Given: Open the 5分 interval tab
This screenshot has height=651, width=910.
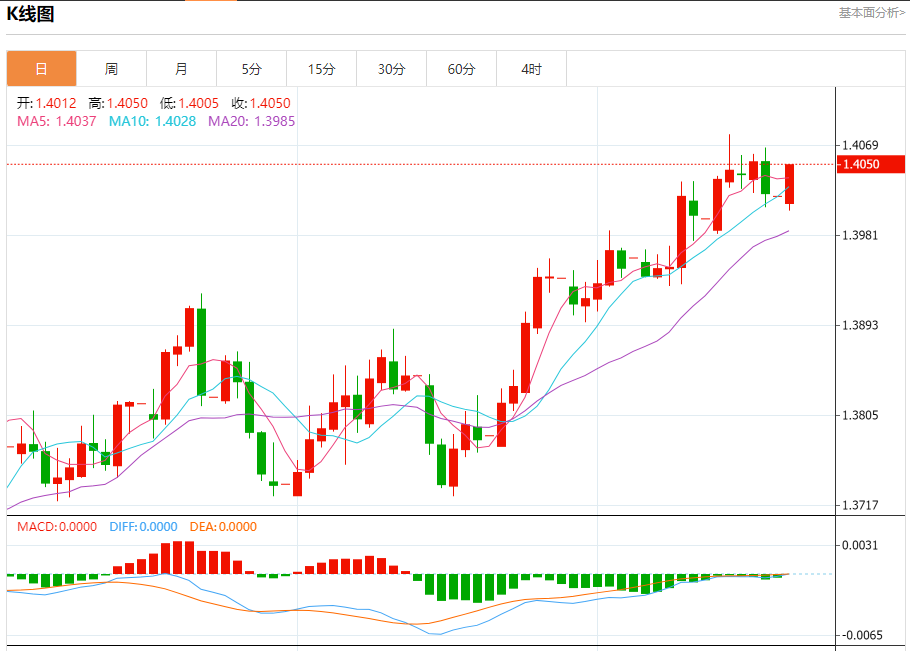Looking at the screenshot, I should click(x=251, y=69).
